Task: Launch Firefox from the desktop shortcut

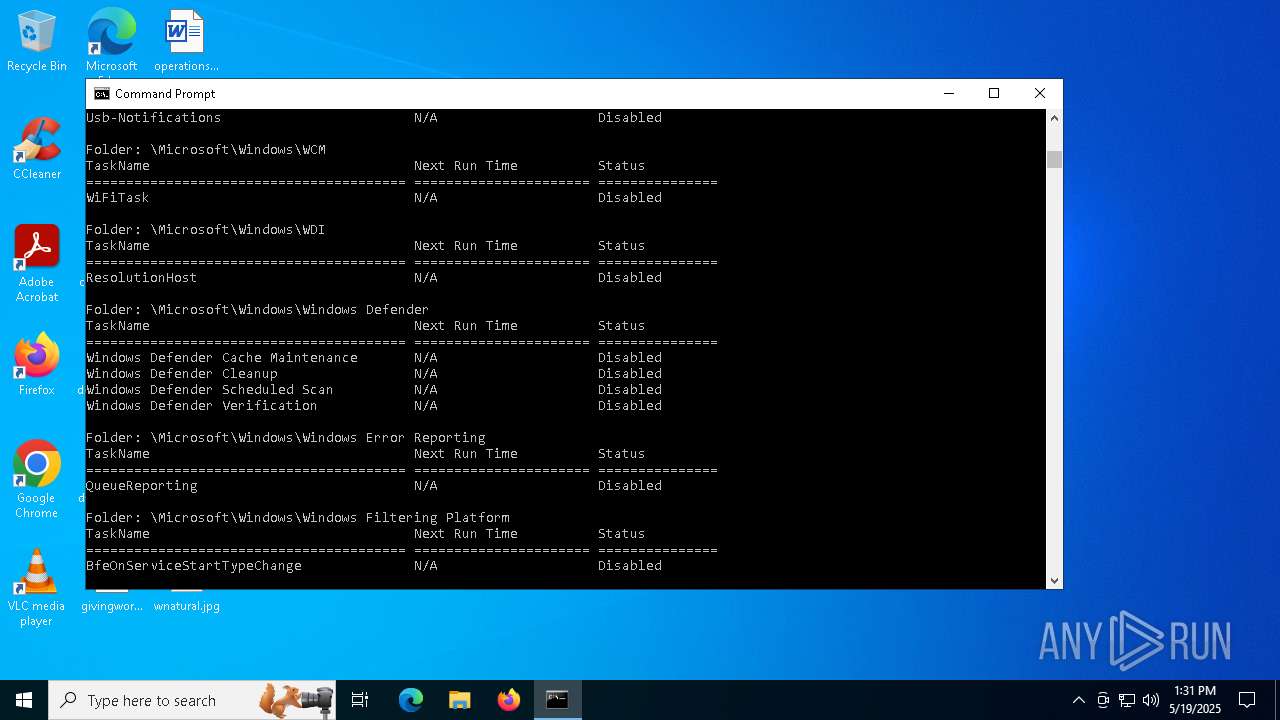Action: coord(37,365)
